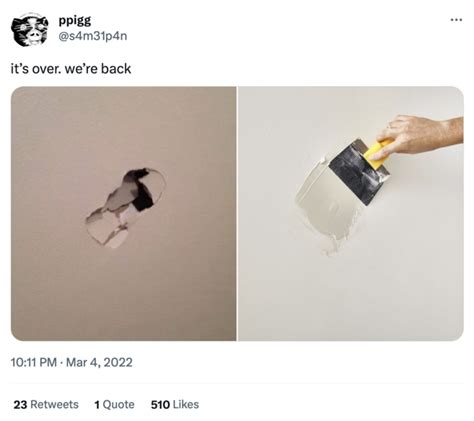Open the ppigg display name profile link

[x=75, y=21]
